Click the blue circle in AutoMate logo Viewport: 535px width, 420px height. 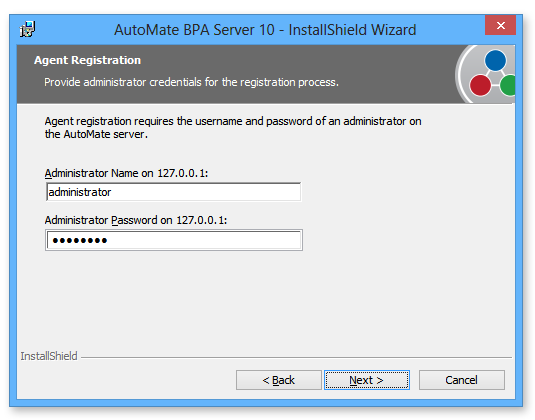(495, 60)
